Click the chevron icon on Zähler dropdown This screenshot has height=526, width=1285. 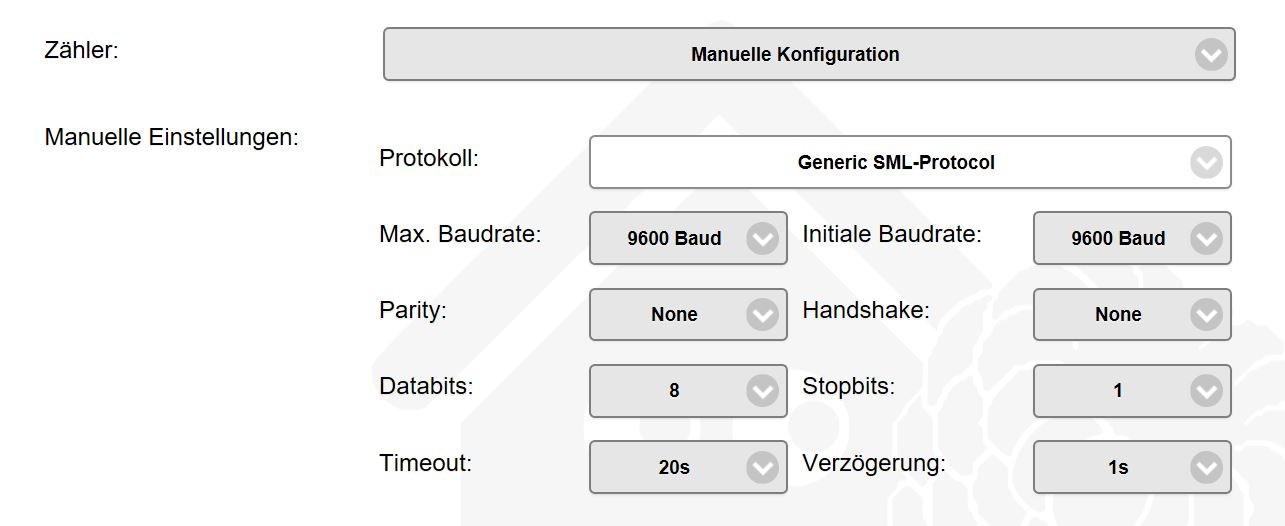pyautogui.click(x=1210, y=55)
